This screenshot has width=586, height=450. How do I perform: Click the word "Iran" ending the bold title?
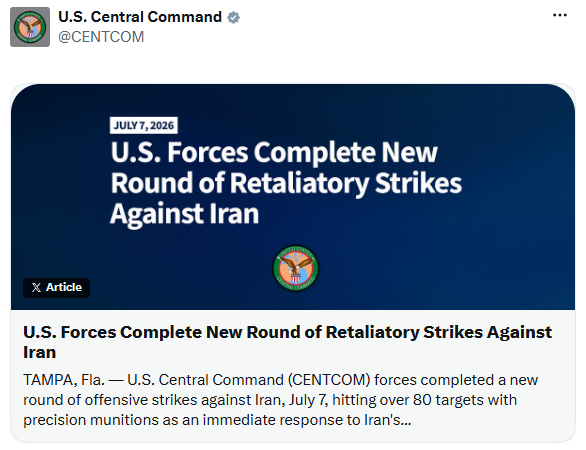click(x=40, y=352)
